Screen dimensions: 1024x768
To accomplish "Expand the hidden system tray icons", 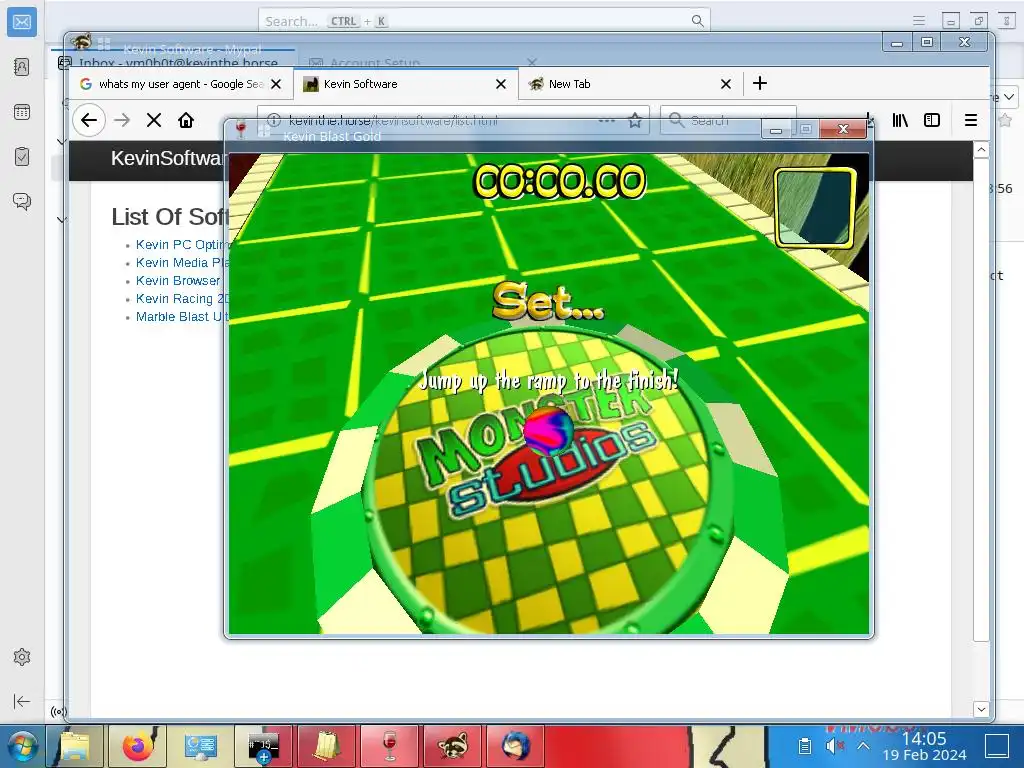I will (x=863, y=746).
